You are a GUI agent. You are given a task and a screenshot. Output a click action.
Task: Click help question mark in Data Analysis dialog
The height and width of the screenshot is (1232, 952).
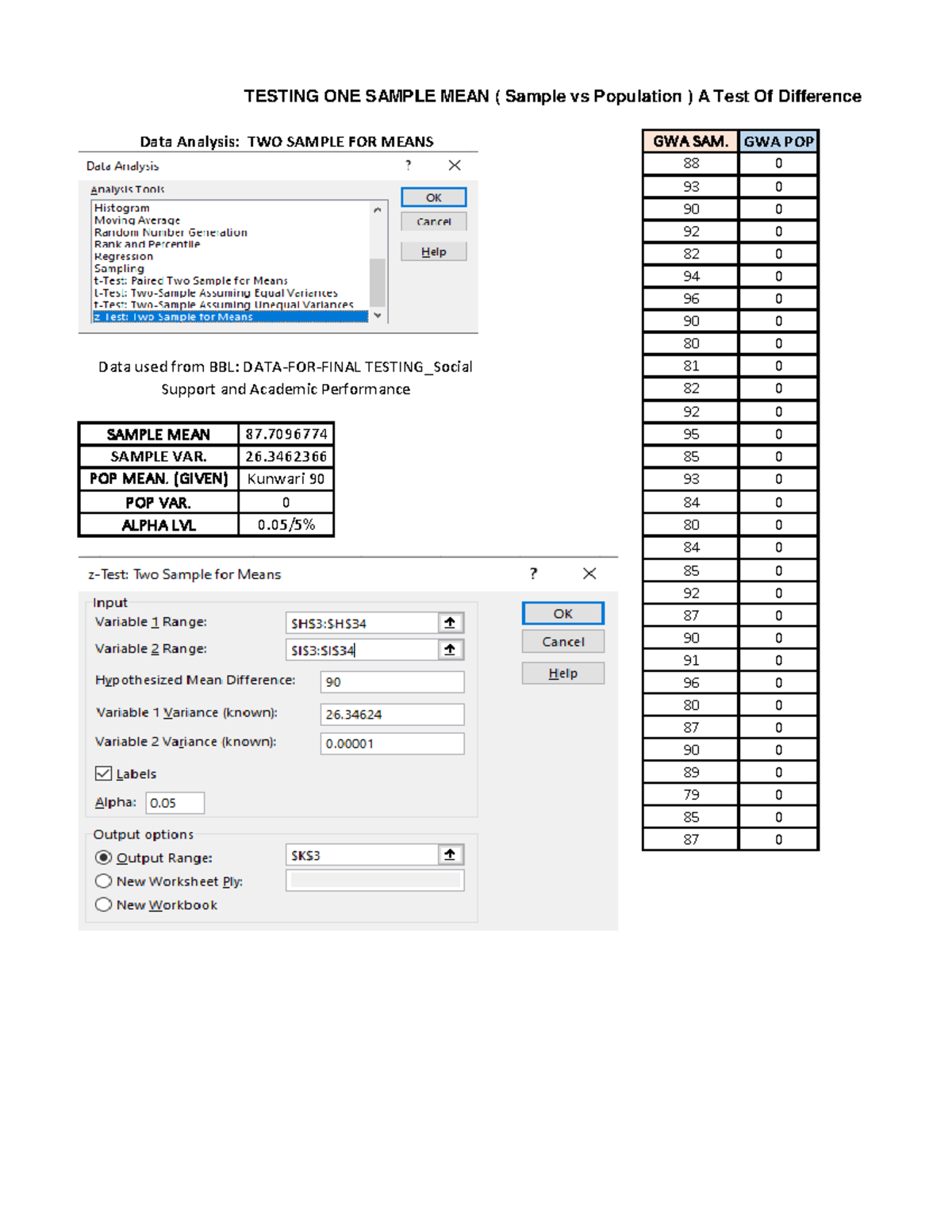(x=408, y=165)
